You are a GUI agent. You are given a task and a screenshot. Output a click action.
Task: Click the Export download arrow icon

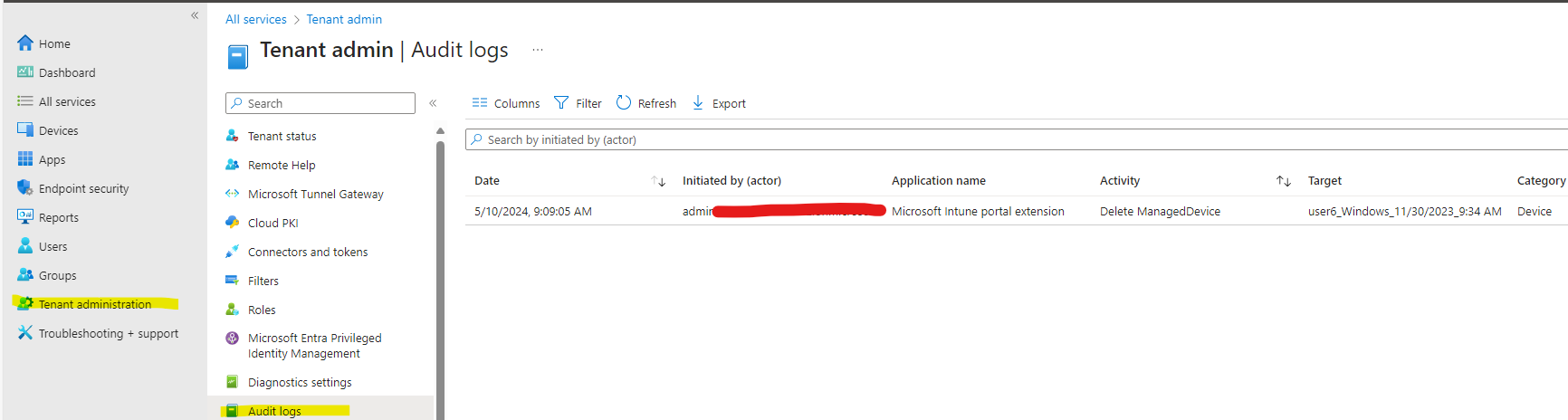tap(698, 103)
